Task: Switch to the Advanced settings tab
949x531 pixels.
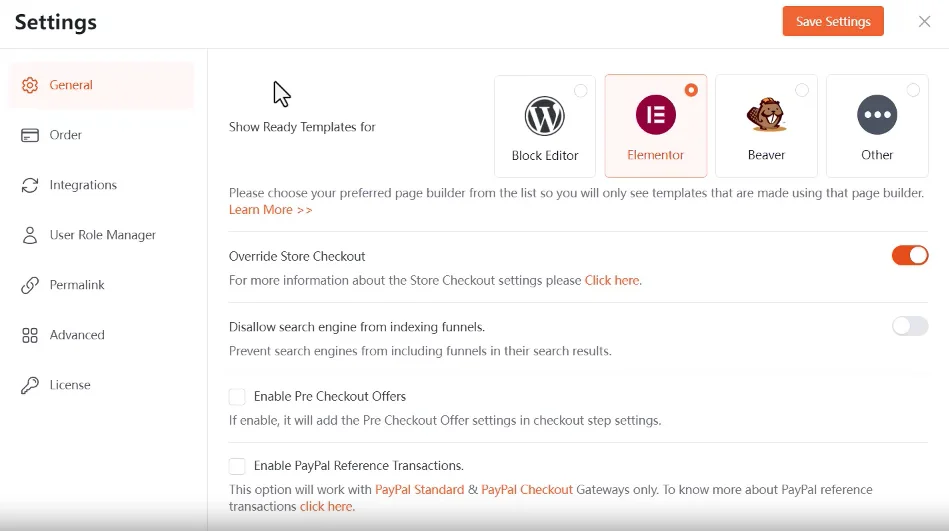Action: (77, 335)
